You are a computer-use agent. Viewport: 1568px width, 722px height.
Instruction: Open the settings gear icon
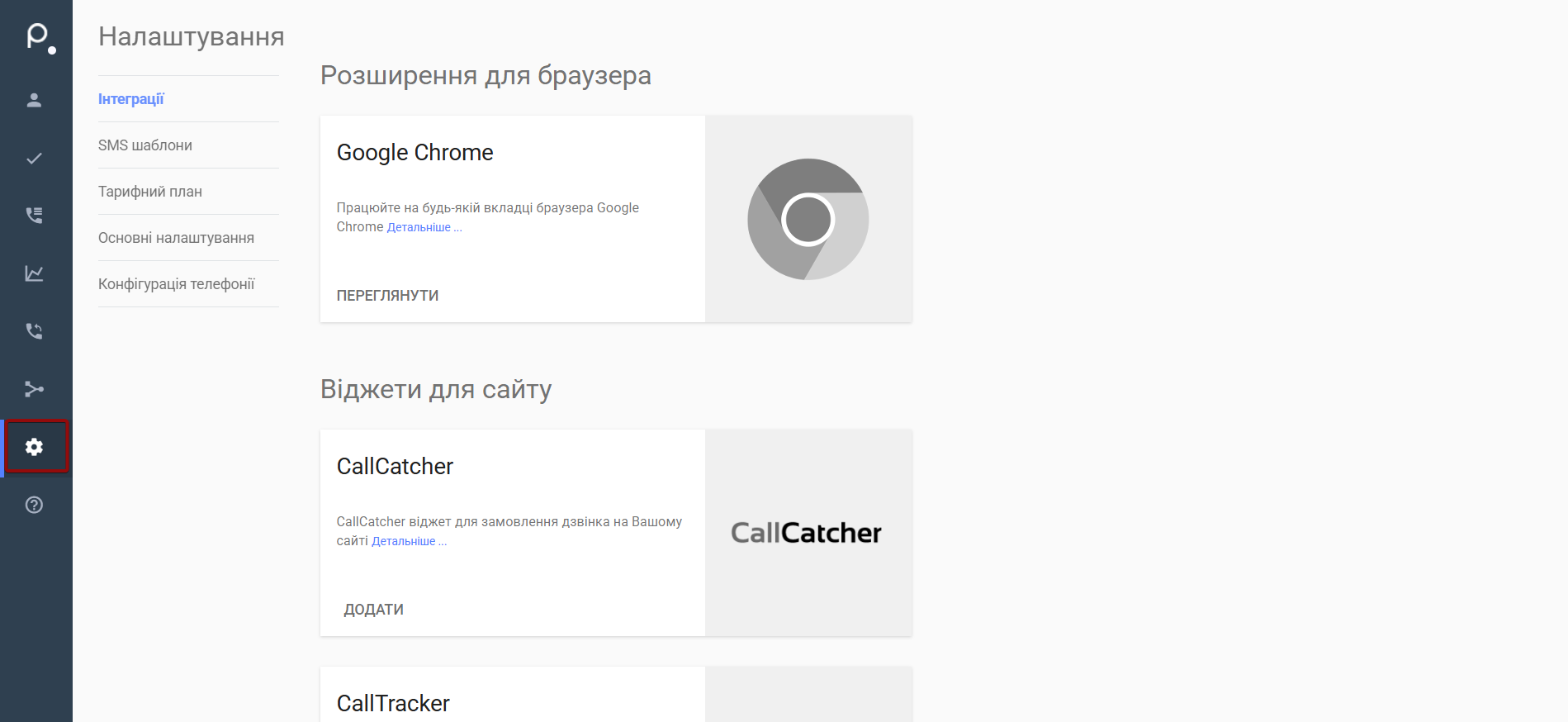pos(34,447)
